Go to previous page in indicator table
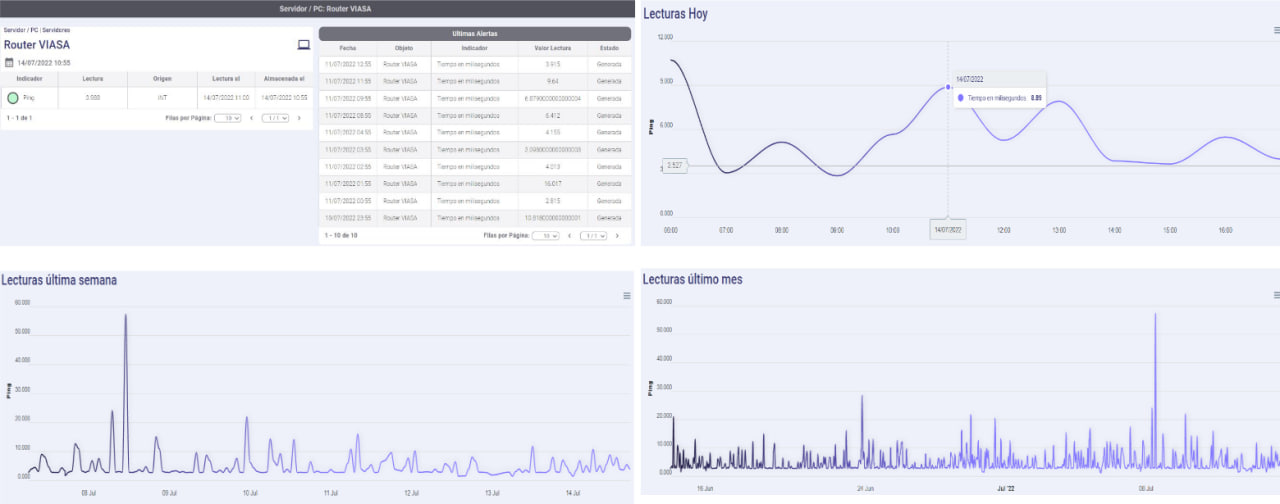 tap(251, 118)
